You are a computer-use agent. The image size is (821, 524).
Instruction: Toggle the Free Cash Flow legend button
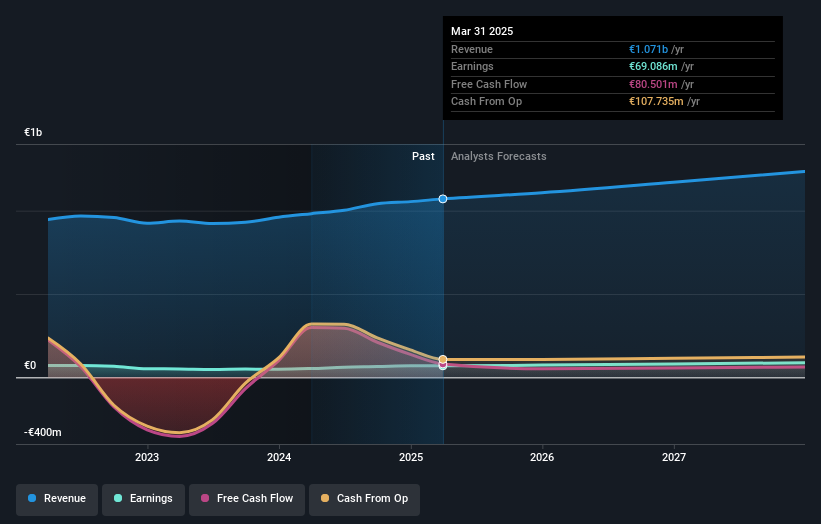(247, 499)
